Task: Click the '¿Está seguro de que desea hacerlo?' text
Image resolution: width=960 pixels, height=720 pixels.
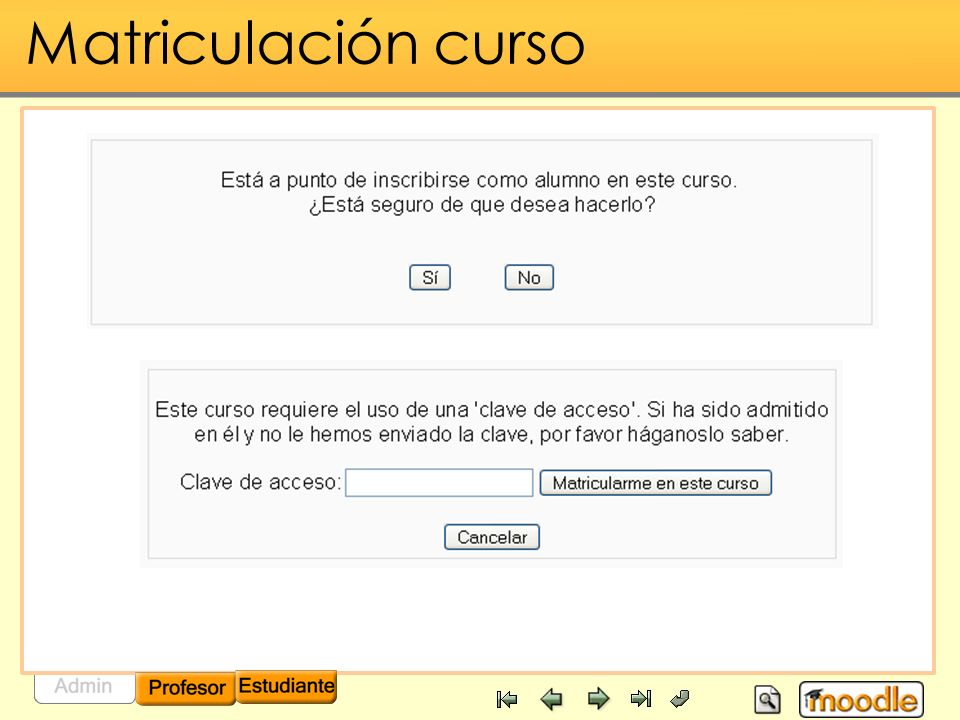Action: 482,204
